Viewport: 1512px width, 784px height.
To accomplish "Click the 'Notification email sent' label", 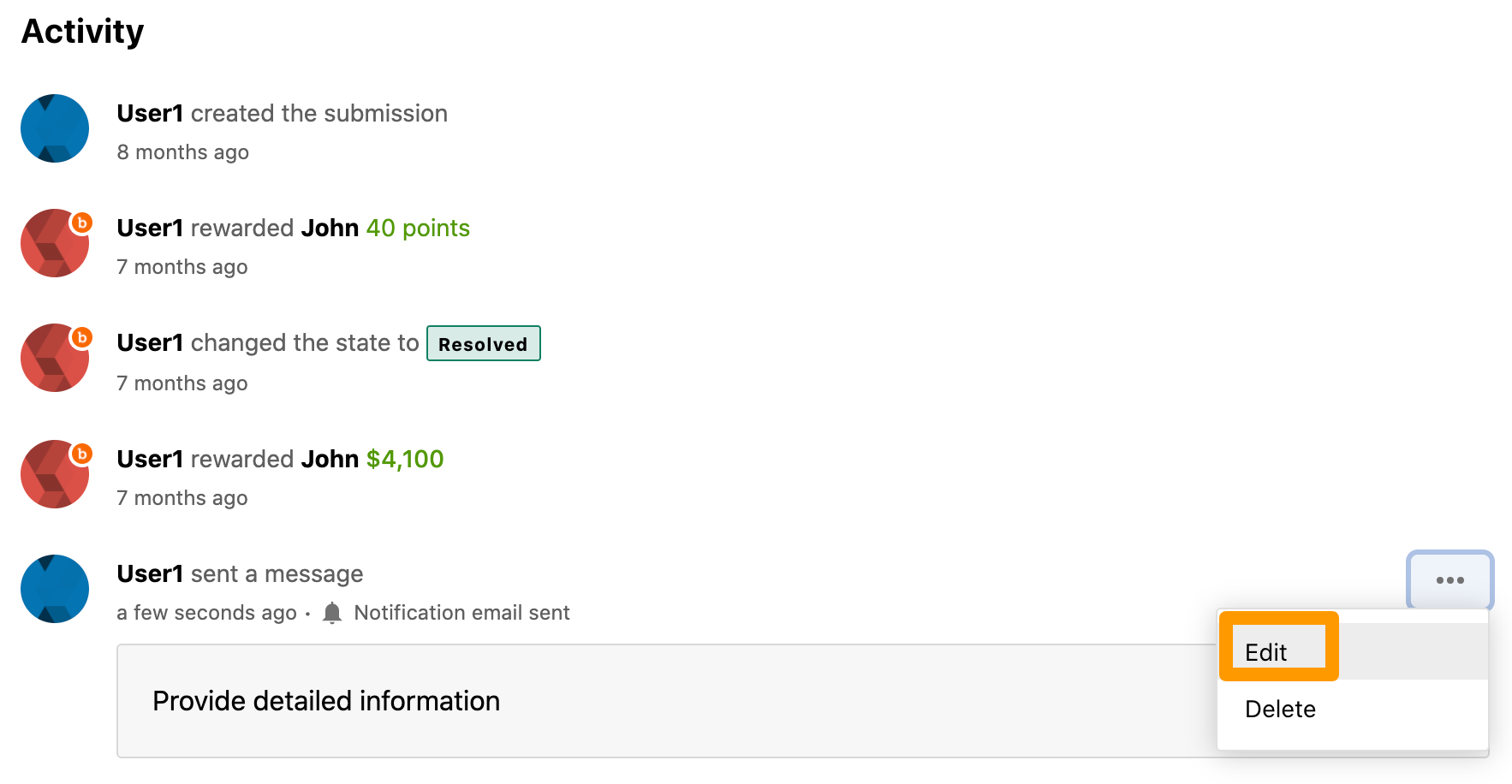I will (x=461, y=613).
